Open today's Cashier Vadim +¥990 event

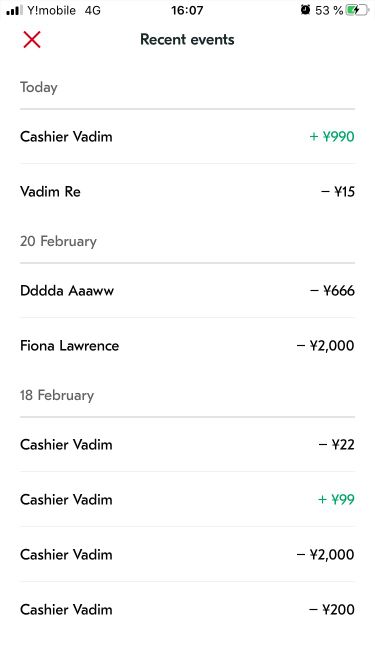[x=188, y=137]
